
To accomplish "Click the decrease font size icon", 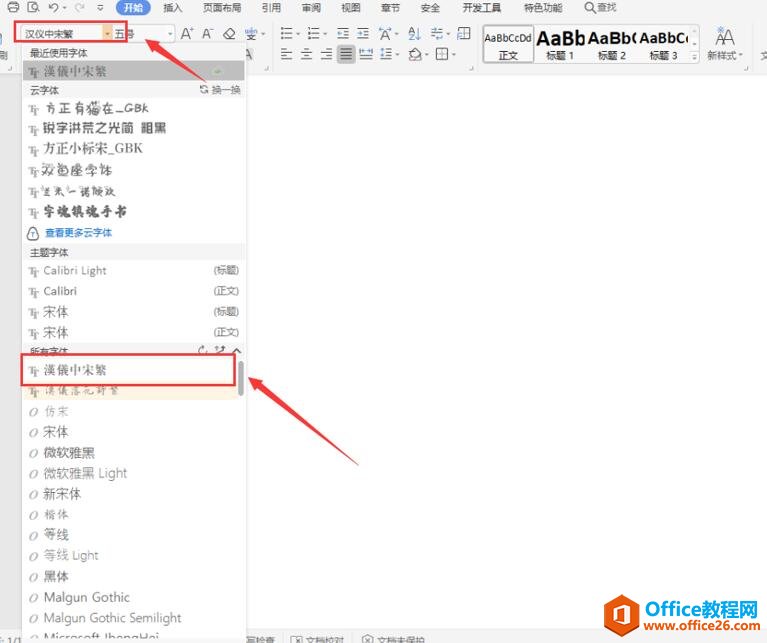I will (207, 33).
